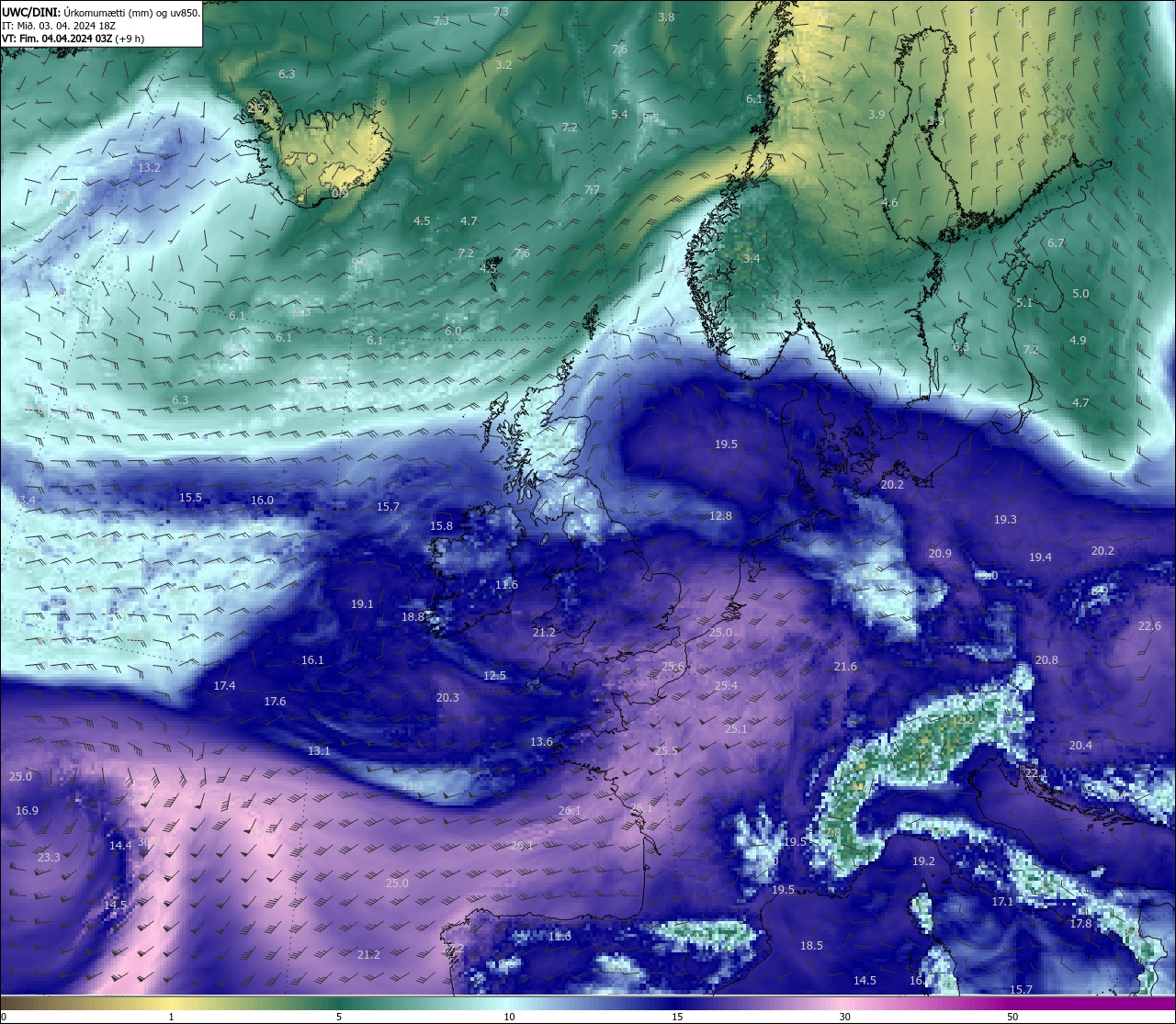Click the 17.4 value in the Atlantic

click(224, 686)
